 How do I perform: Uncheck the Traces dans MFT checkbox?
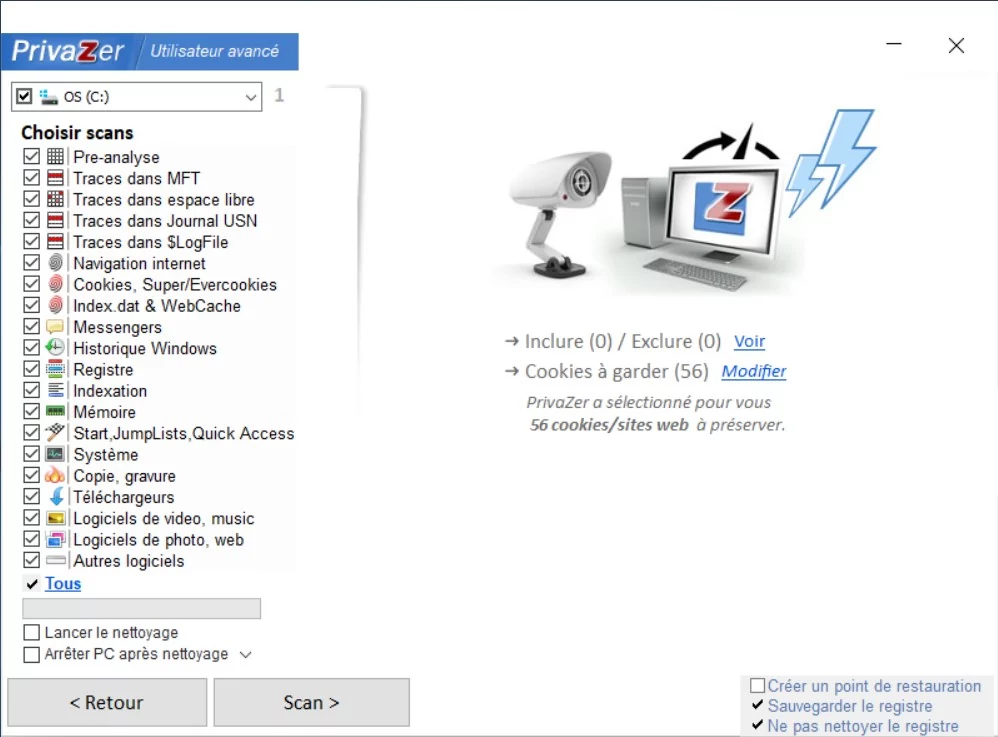coord(31,178)
